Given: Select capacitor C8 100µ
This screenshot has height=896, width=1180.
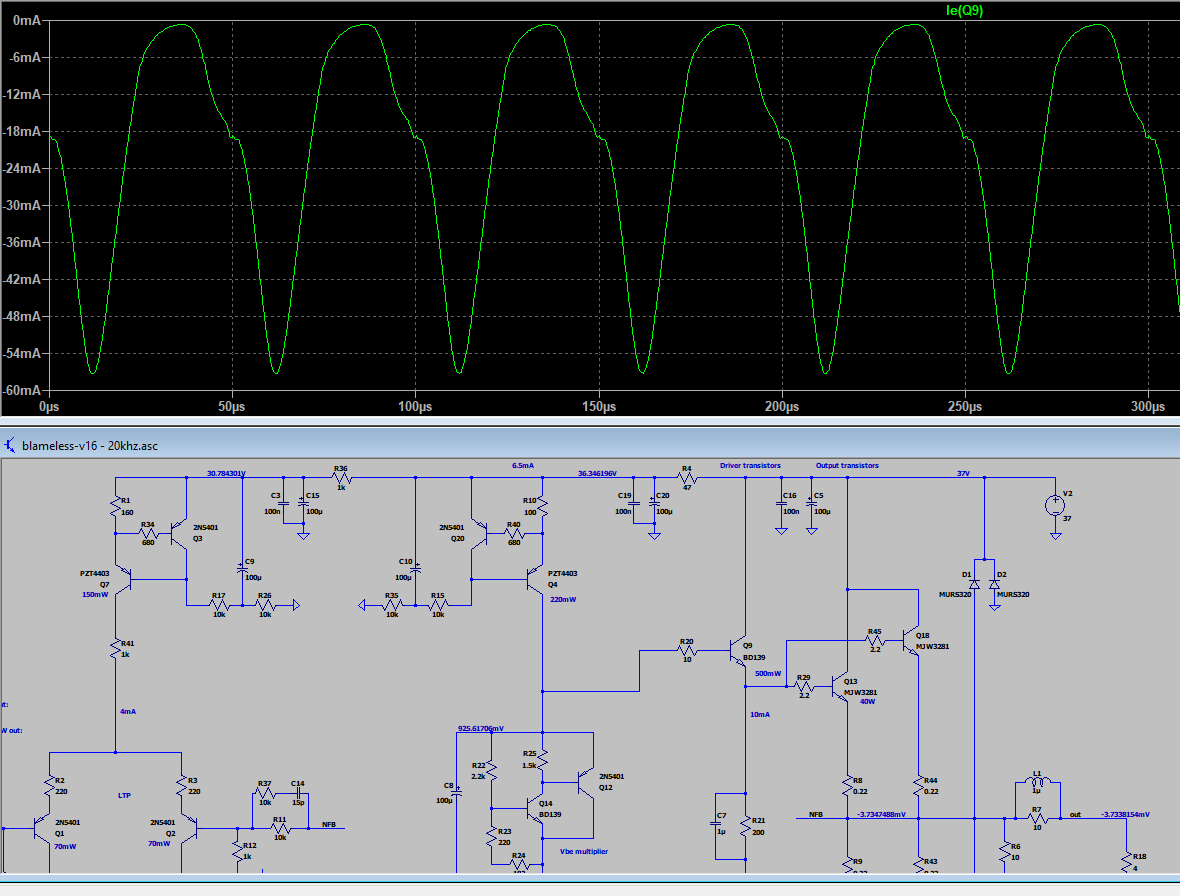Looking at the screenshot, I should [456, 793].
